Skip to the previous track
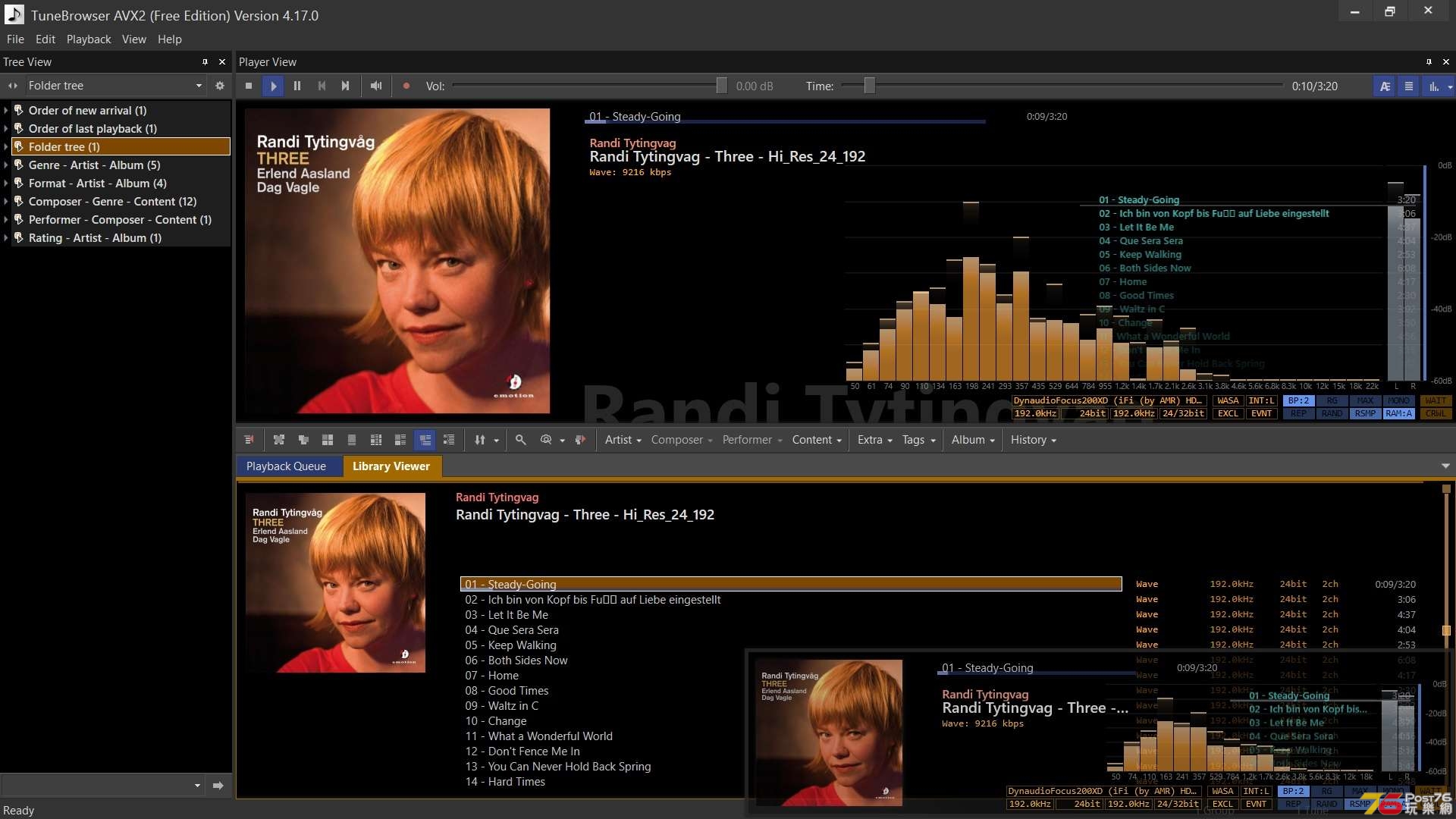 click(322, 86)
